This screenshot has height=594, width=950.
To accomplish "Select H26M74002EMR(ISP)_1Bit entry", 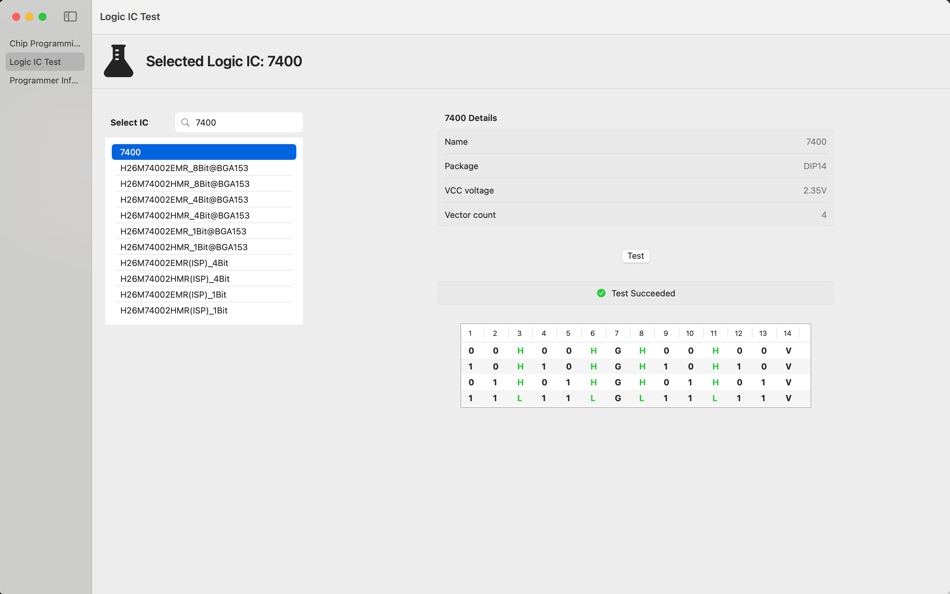I will point(205,294).
